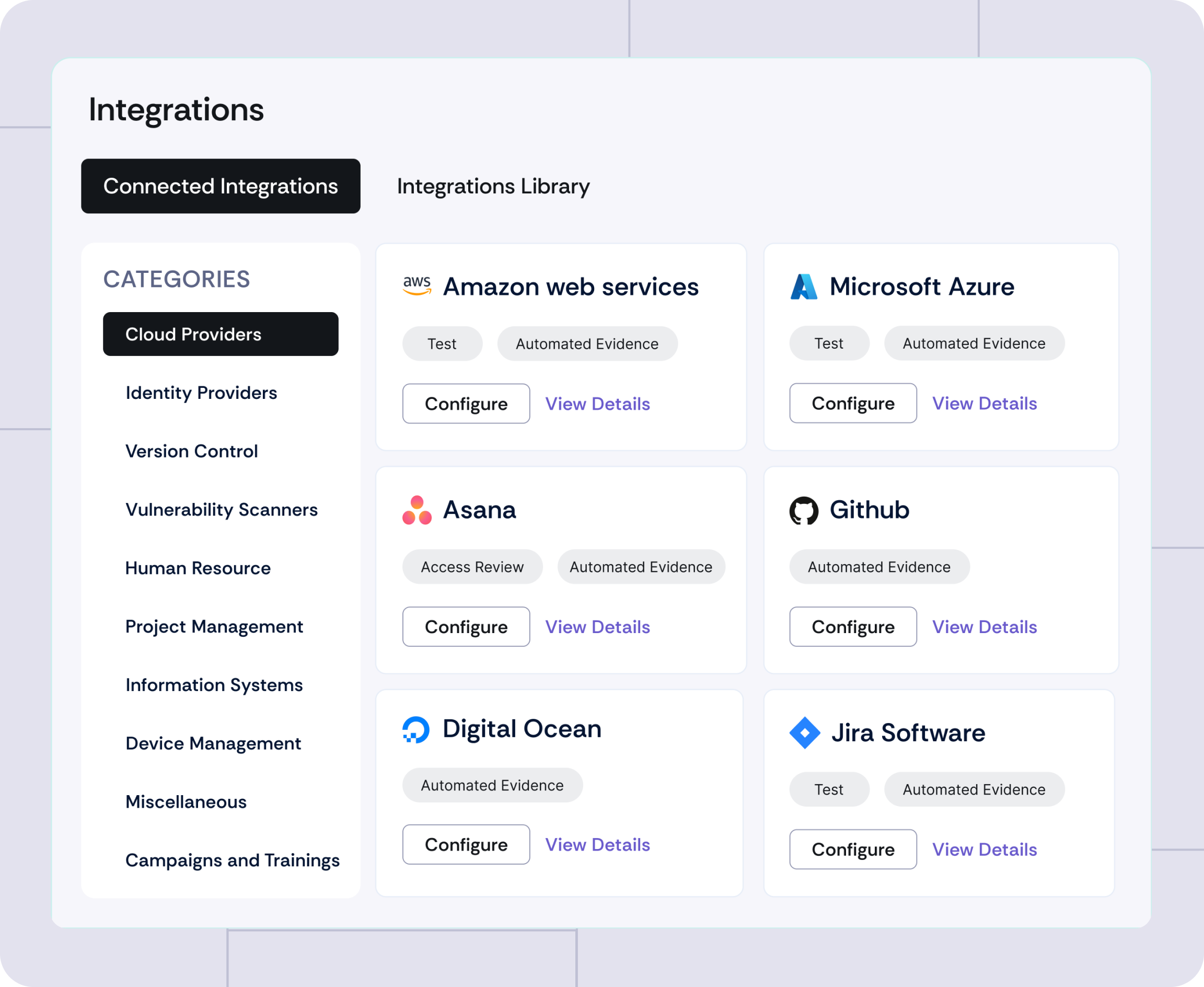This screenshot has width=1204, height=987.
Task: Click the Asana logo icon
Action: pos(417,510)
